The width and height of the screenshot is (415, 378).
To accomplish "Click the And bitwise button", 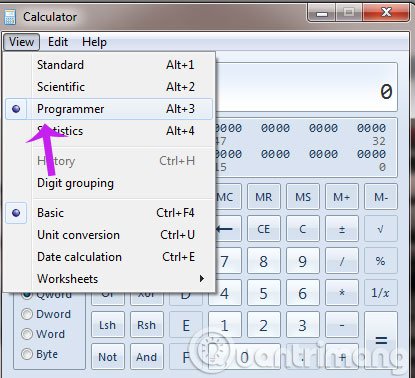I will (147, 357).
